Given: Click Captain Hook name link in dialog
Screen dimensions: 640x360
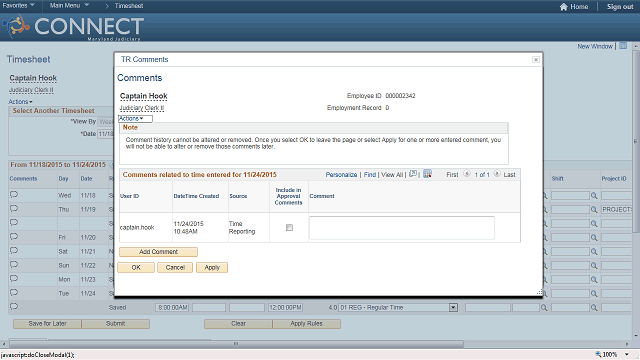Looking at the screenshot, I should 144,96.
